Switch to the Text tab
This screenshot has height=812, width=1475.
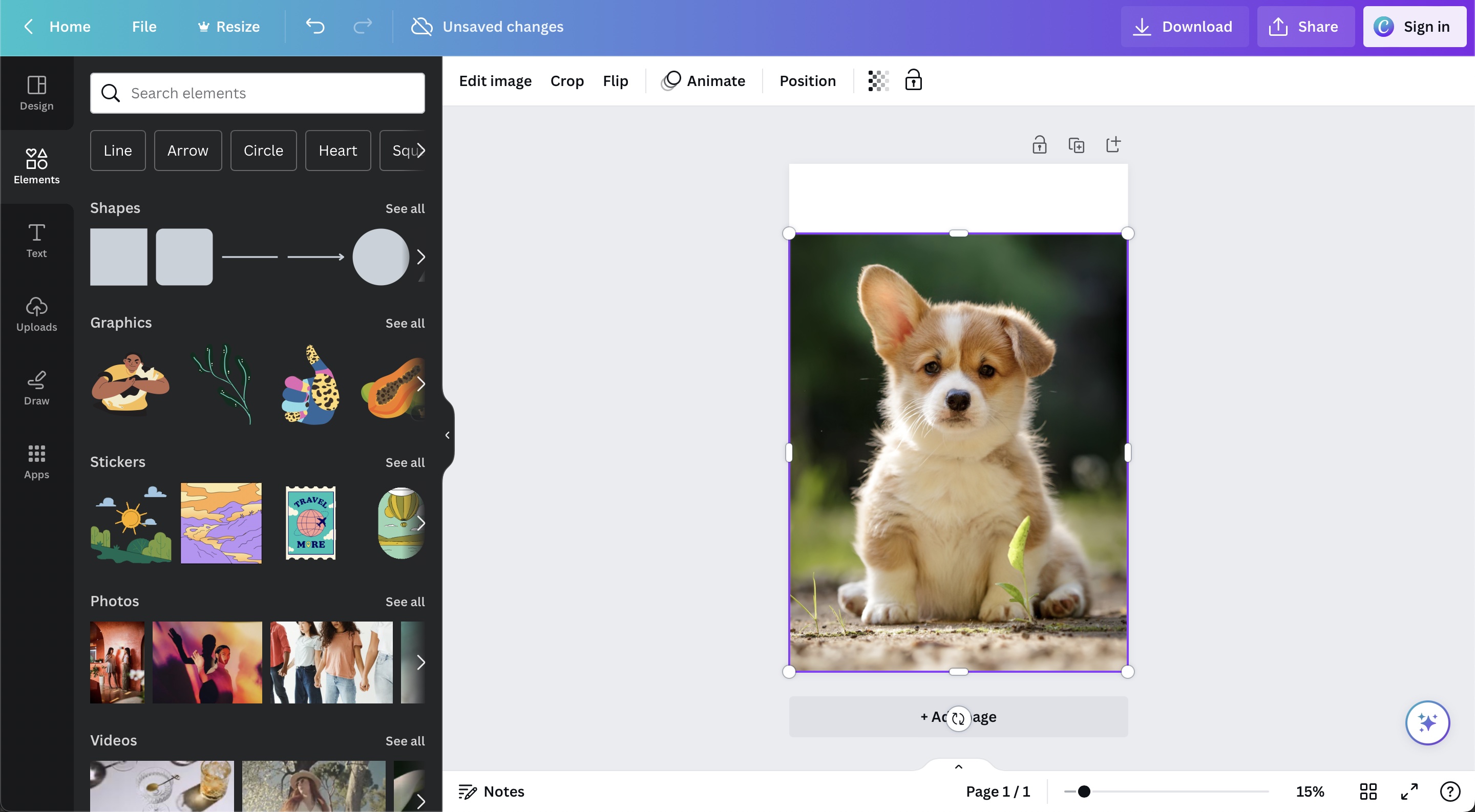point(36,240)
